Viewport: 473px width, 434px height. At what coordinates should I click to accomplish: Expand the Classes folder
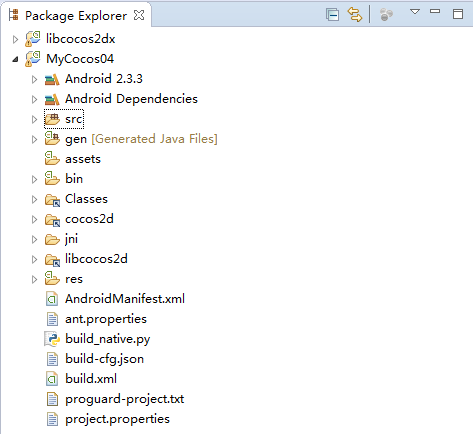34,199
